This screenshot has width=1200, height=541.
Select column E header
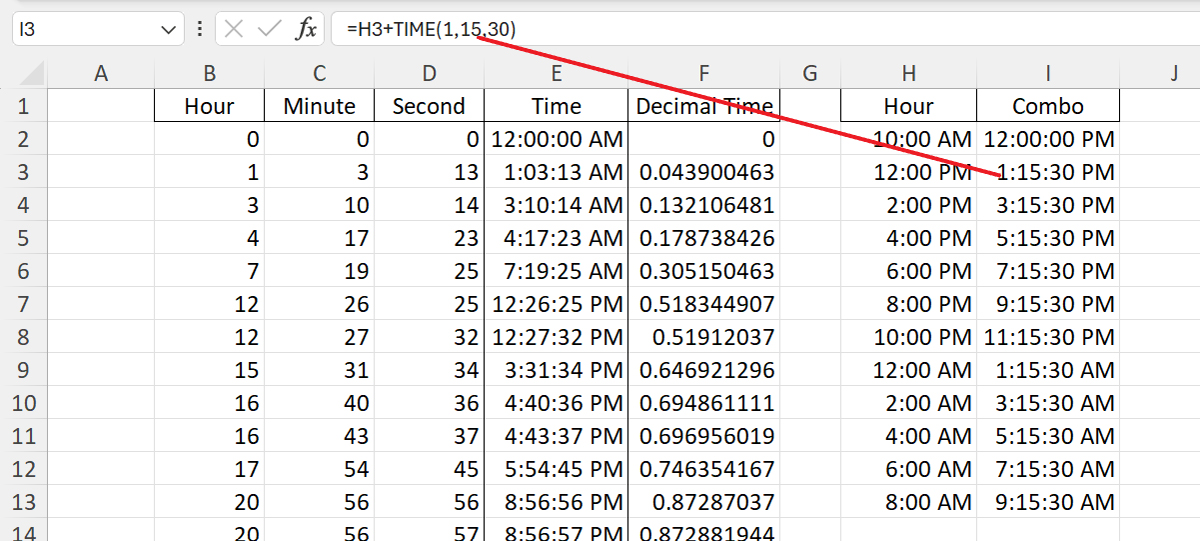pos(556,73)
